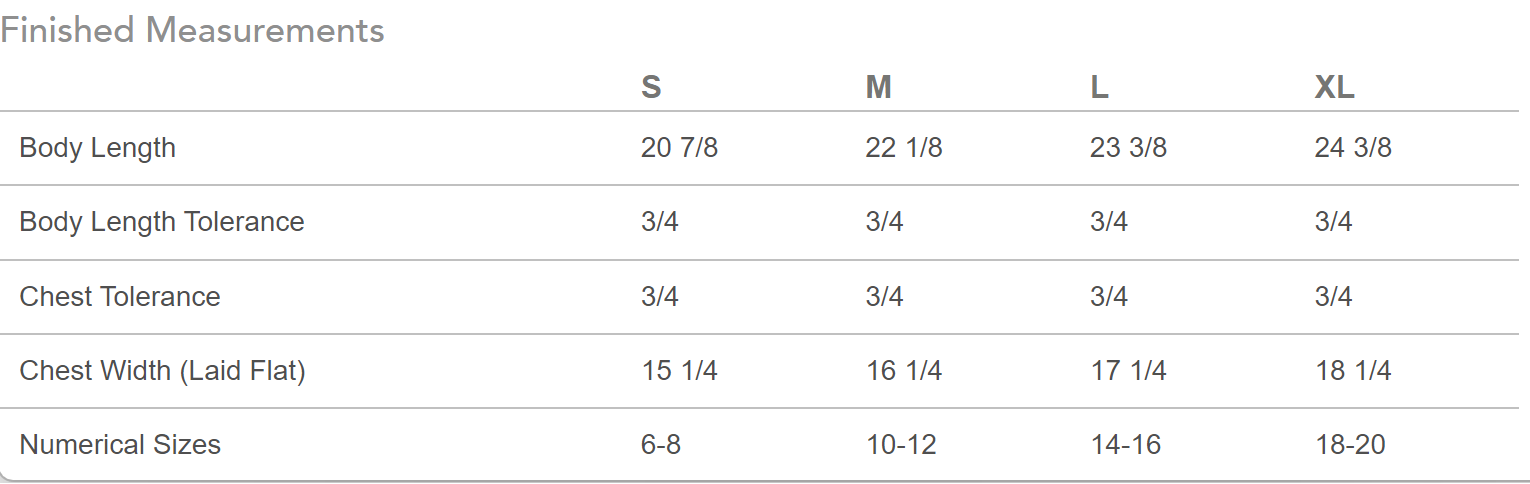Click the XL size column header
The width and height of the screenshot is (1530, 484).
(1334, 87)
